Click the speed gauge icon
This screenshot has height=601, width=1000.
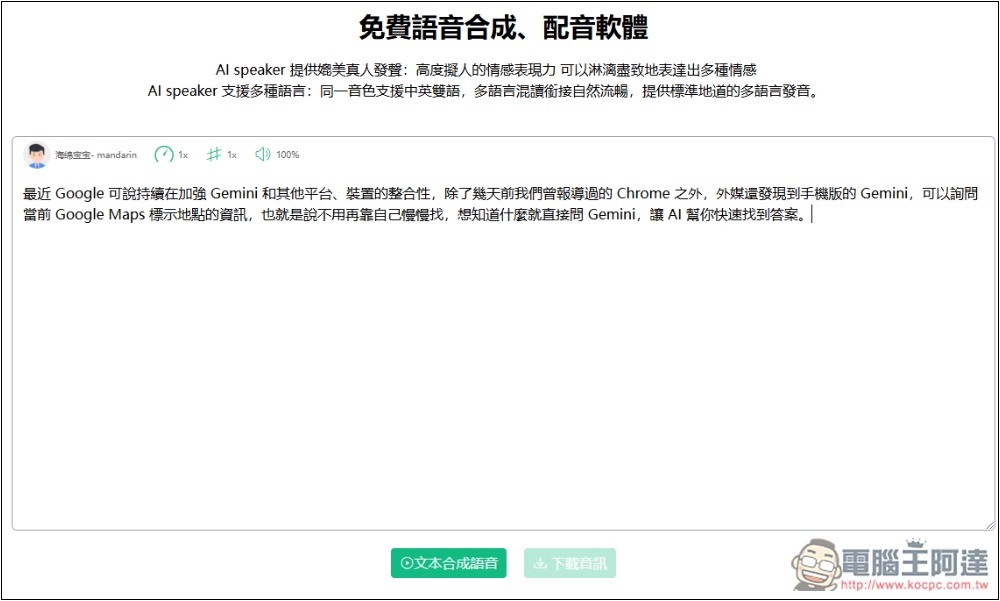164,154
